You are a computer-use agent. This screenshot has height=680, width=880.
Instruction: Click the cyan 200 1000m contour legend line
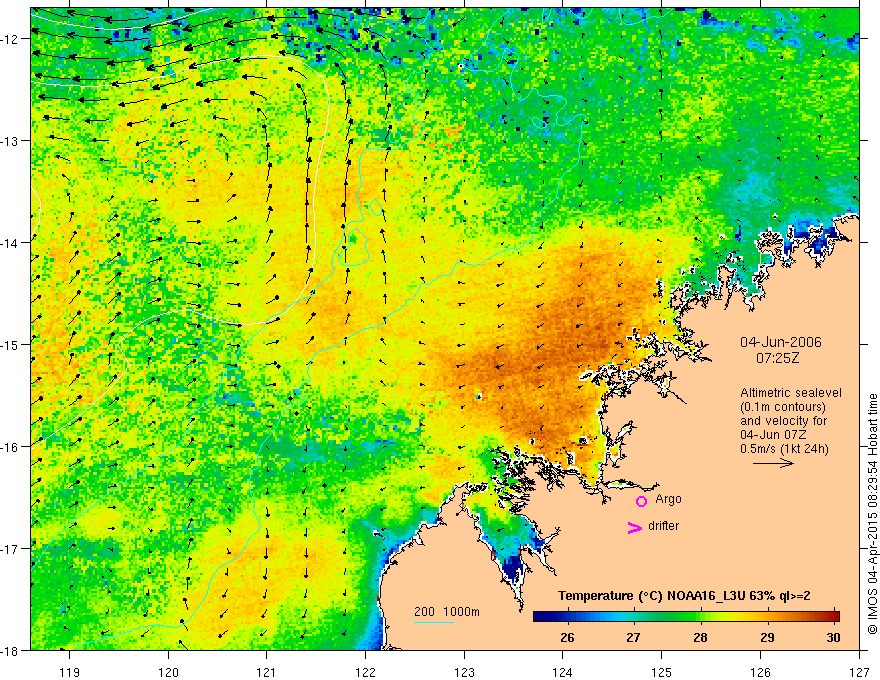tap(434, 622)
